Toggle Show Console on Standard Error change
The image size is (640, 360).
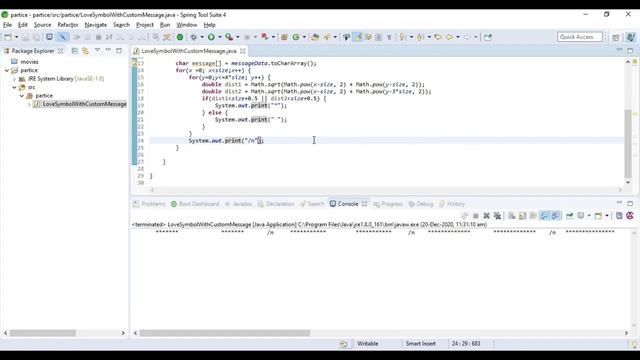[555, 216]
